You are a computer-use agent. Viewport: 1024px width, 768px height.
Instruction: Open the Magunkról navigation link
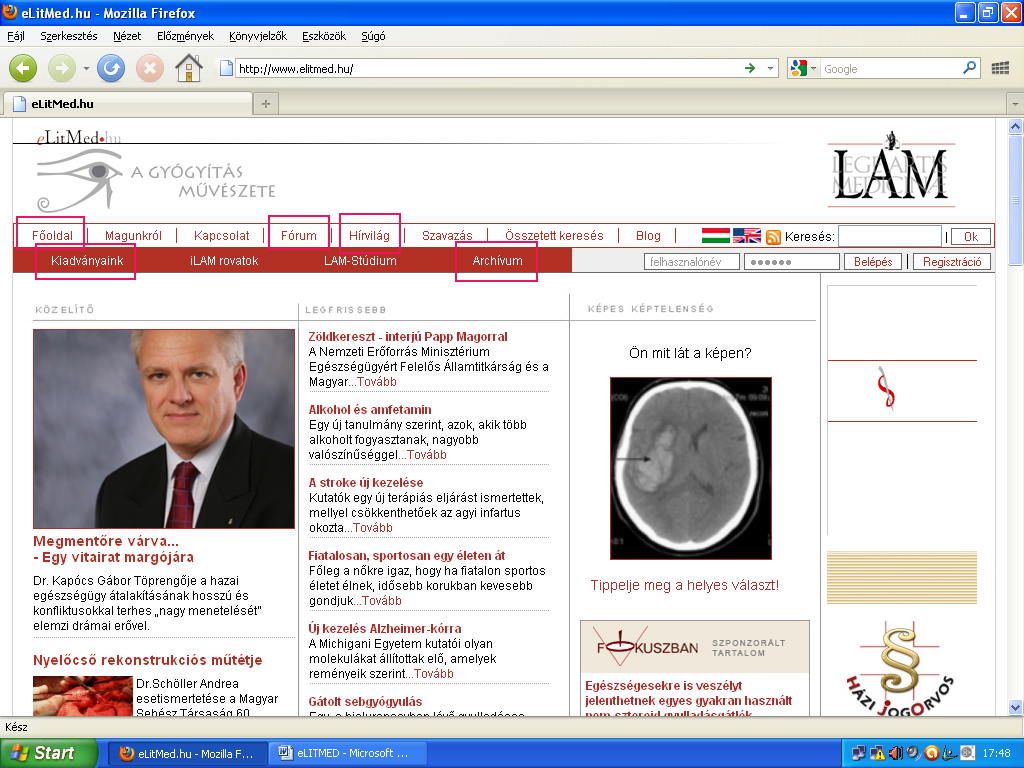pyautogui.click(x=133, y=236)
